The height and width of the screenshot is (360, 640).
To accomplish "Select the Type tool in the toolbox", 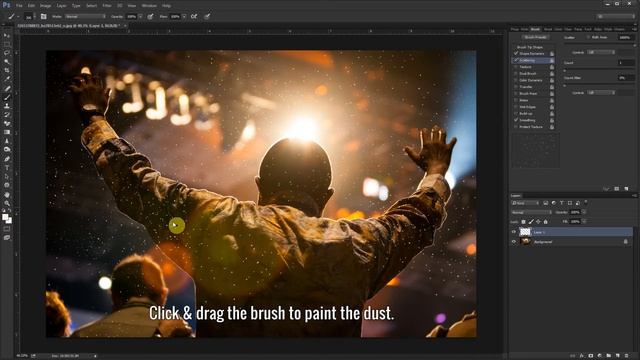I will pyautogui.click(x=7, y=168).
